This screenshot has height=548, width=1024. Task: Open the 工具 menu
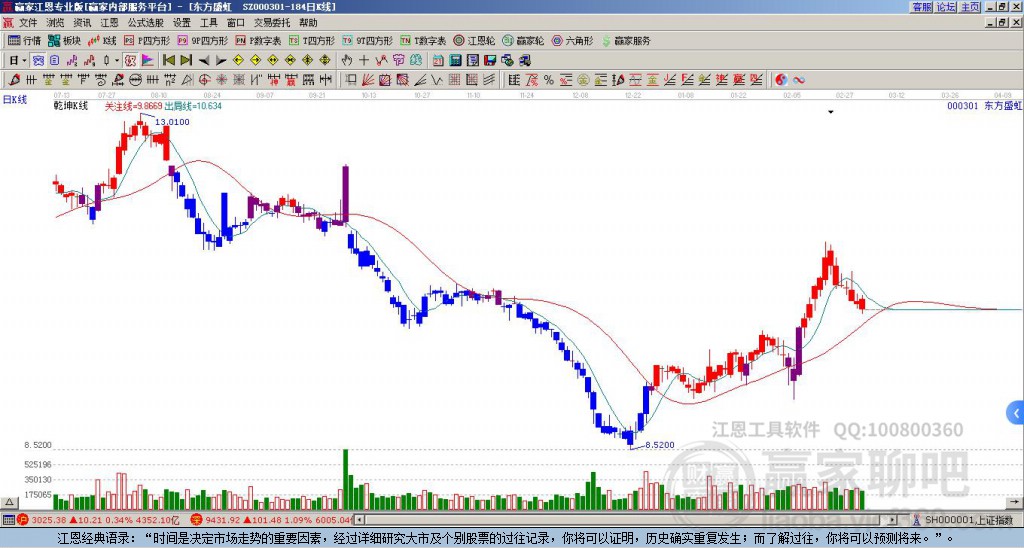[x=208, y=23]
